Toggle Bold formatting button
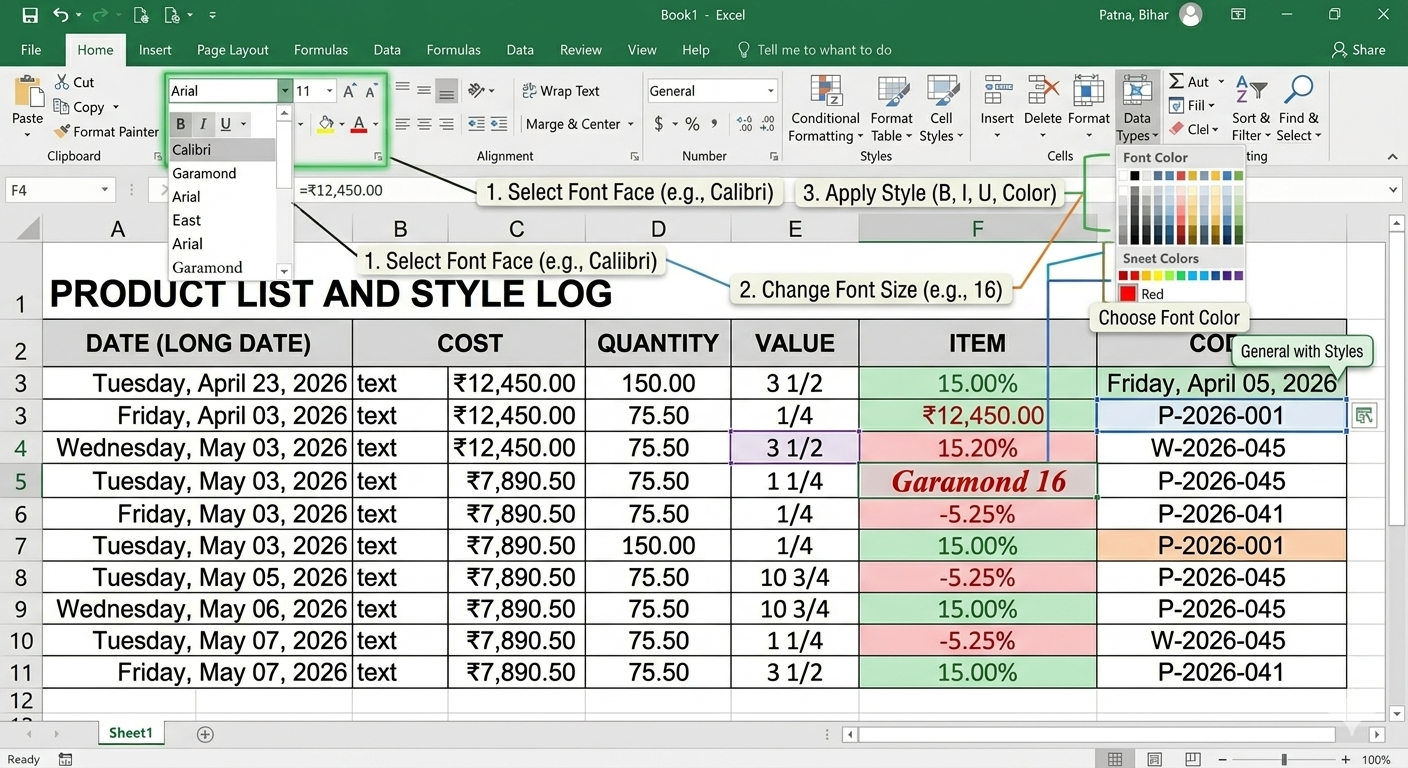Image resolution: width=1408 pixels, height=768 pixels. 181,124
